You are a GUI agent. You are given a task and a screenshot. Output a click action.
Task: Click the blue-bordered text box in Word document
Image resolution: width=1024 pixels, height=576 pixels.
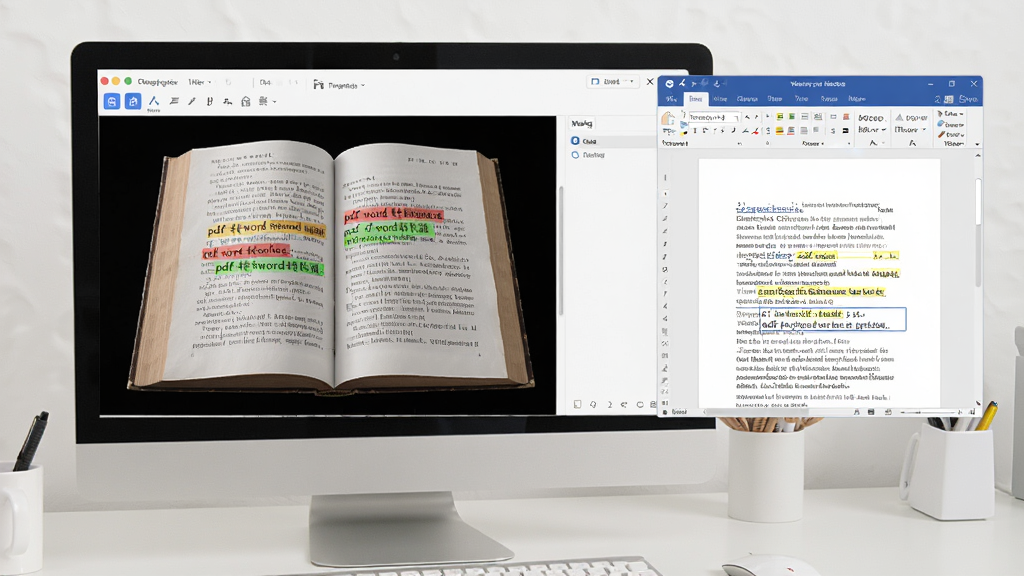[833, 319]
